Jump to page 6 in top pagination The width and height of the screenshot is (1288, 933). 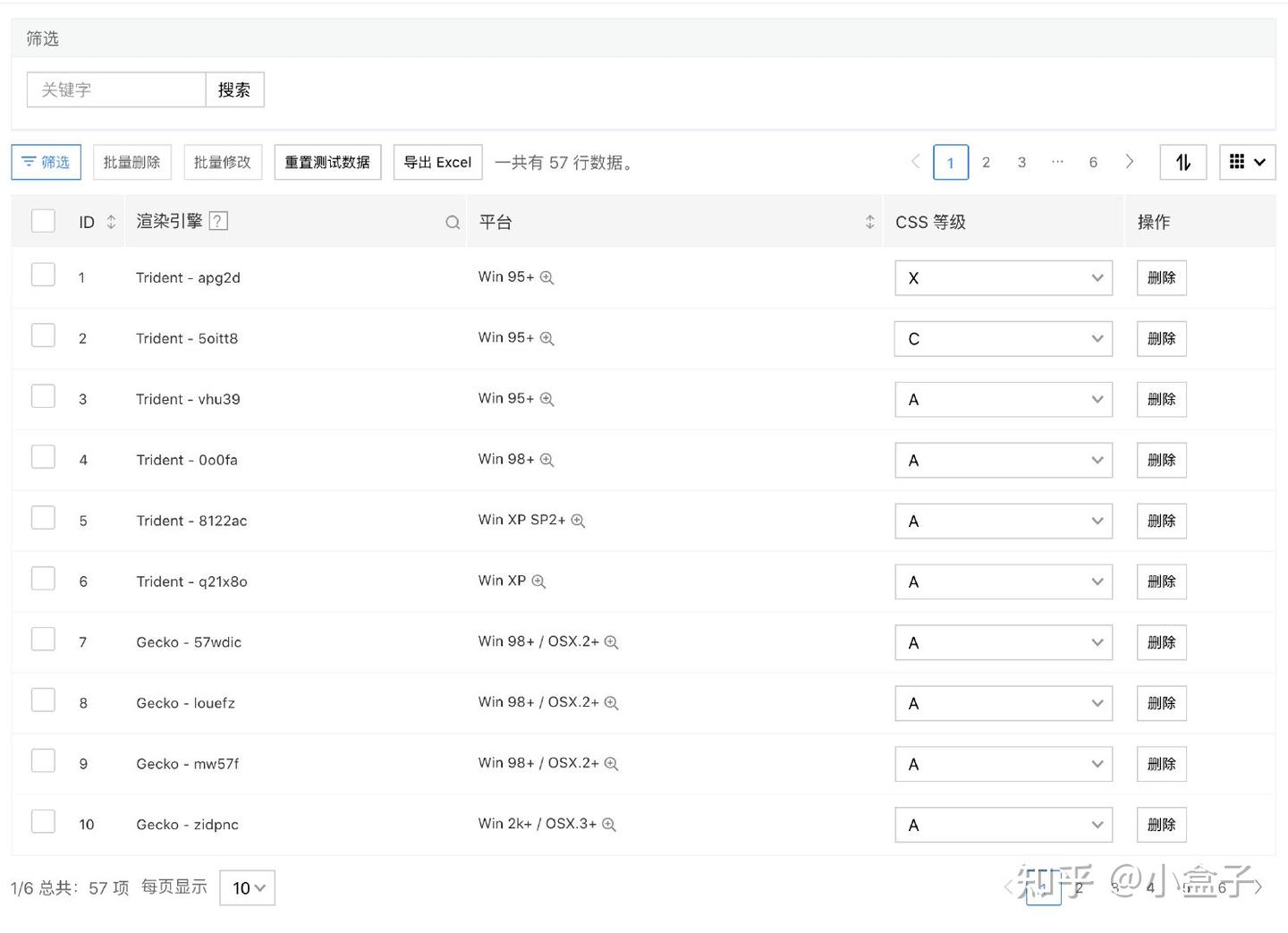(1093, 162)
